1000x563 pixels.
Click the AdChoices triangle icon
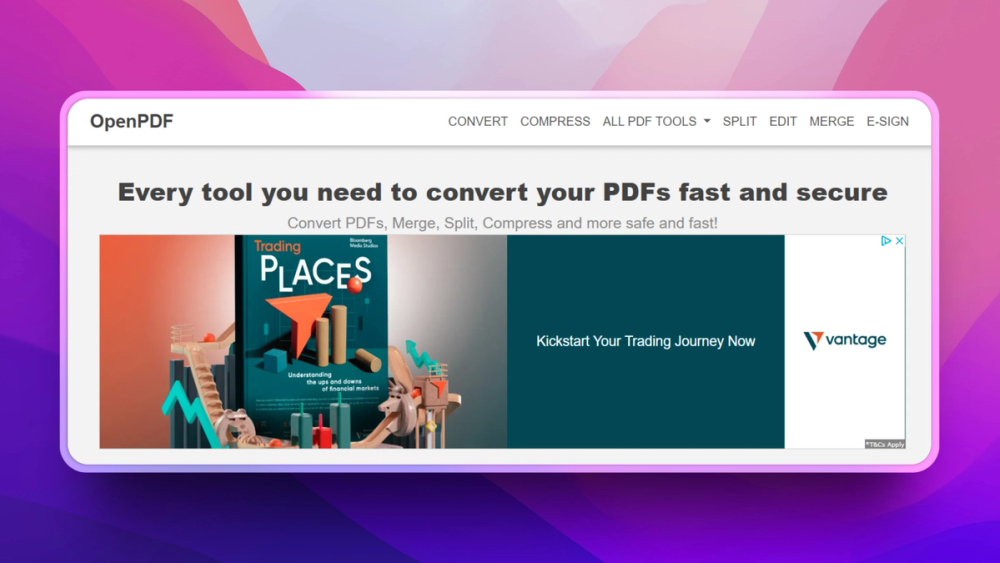coord(886,240)
